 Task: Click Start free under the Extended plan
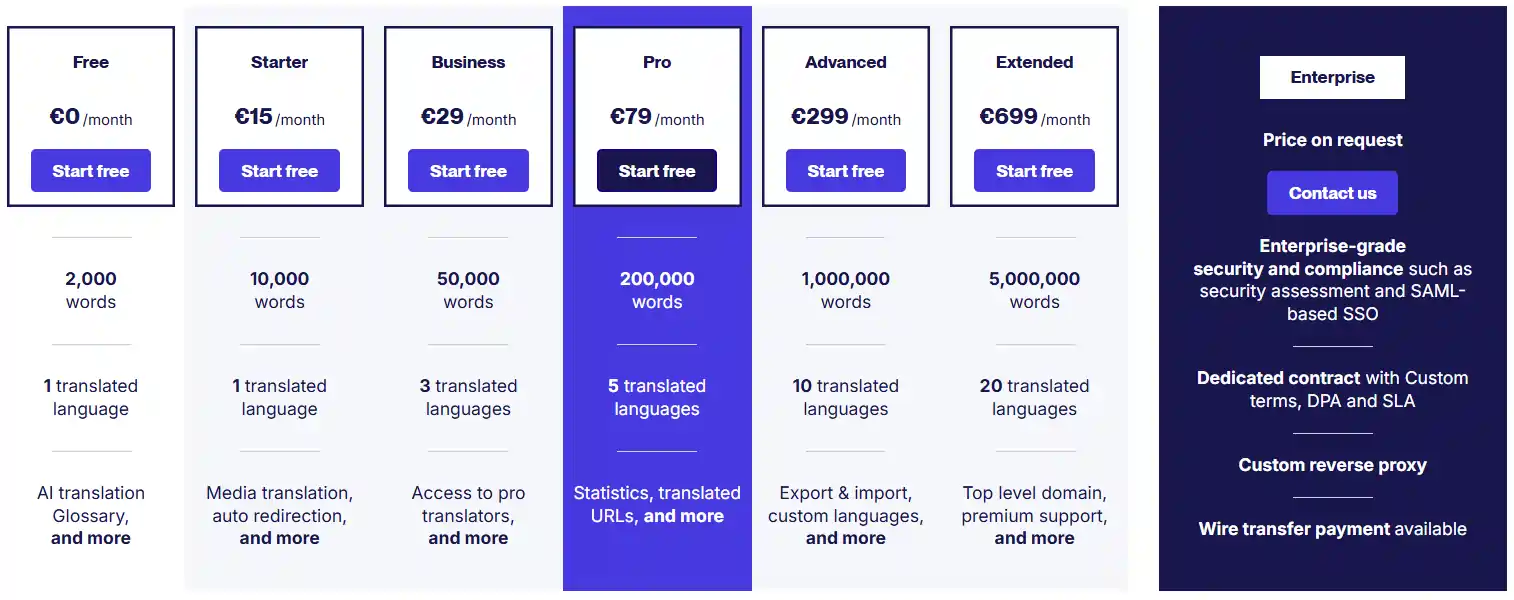point(1034,170)
